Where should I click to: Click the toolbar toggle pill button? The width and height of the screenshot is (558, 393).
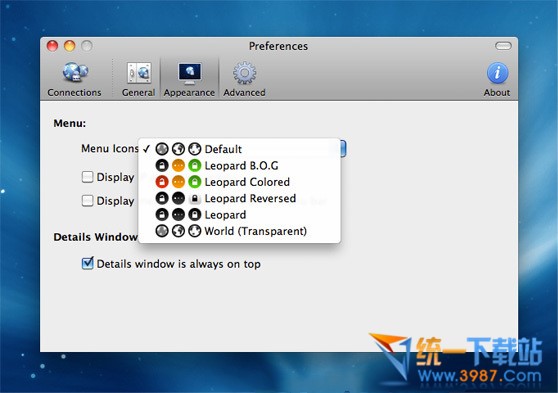pos(503,46)
